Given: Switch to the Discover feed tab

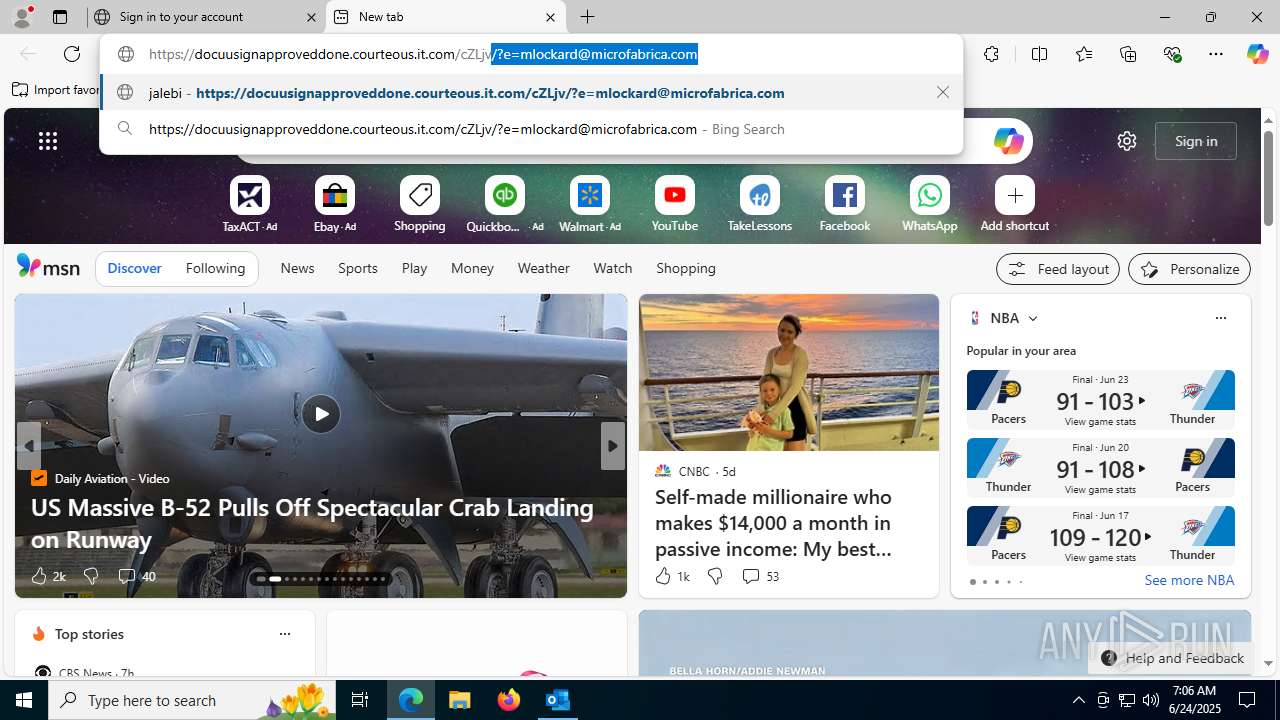Looking at the screenshot, I should coord(134,268).
